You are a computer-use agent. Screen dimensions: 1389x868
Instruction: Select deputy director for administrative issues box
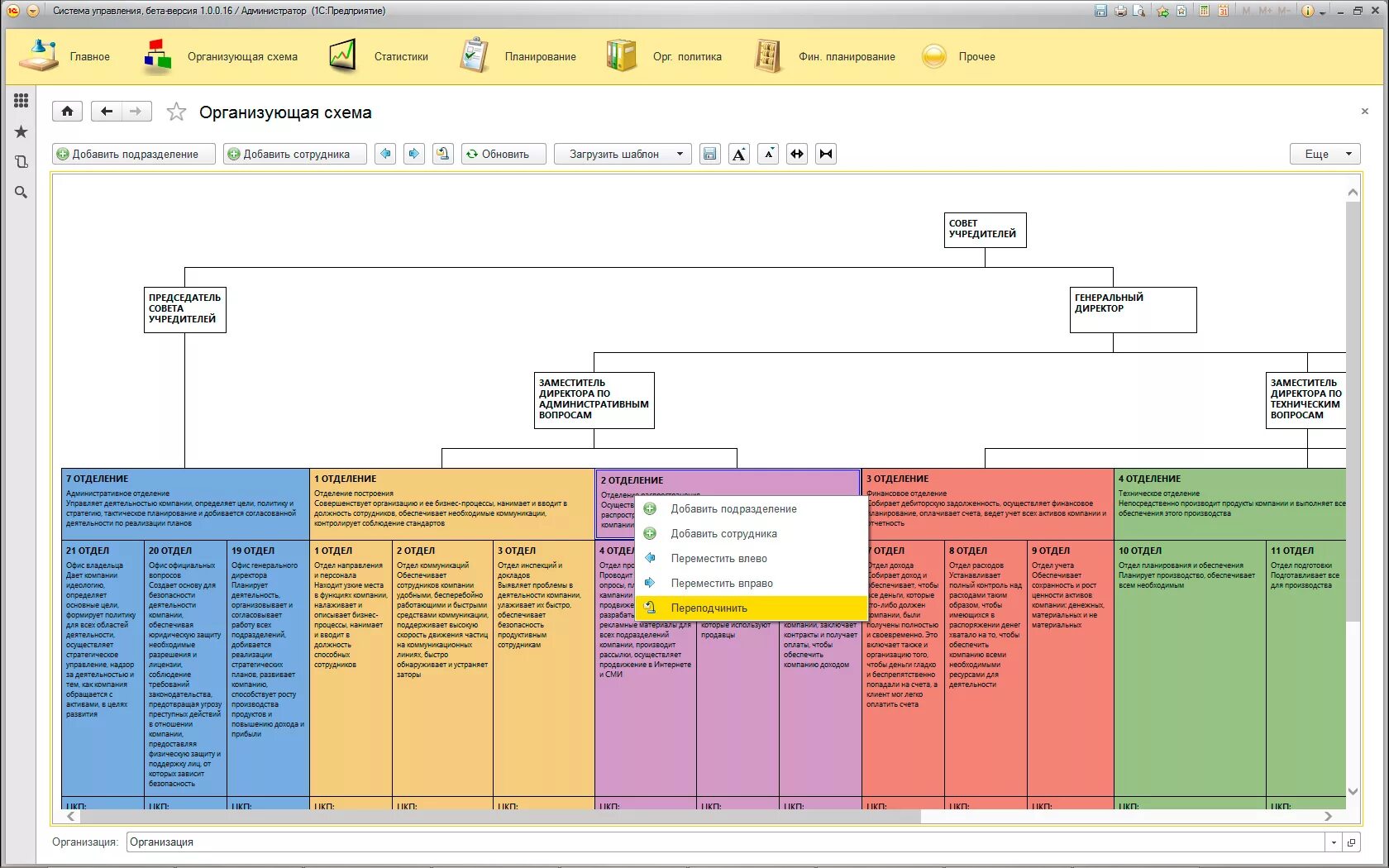click(x=594, y=400)
